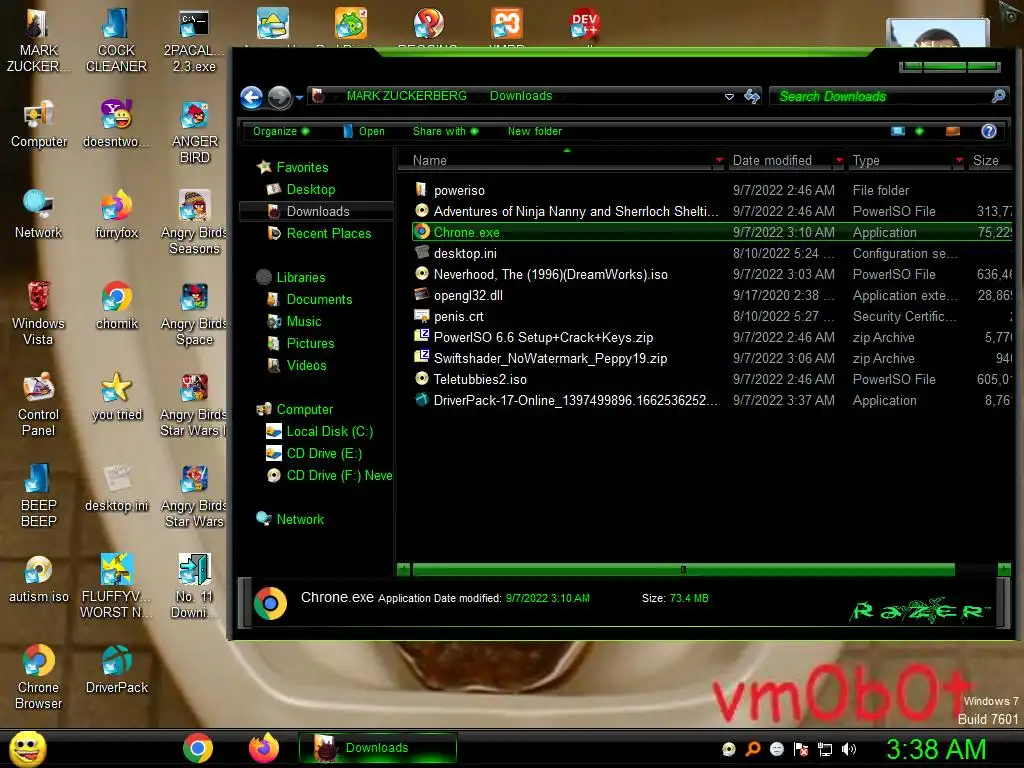This screenshot has width=1024, height=768.
Task: Sort by the Name column header
Action: [429, 160]
